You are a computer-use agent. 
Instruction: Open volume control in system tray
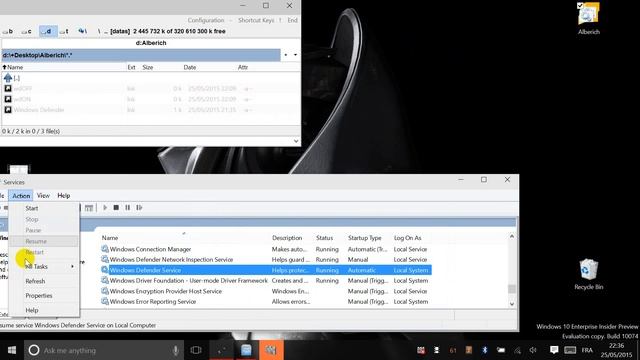click(x=533, y=350)
